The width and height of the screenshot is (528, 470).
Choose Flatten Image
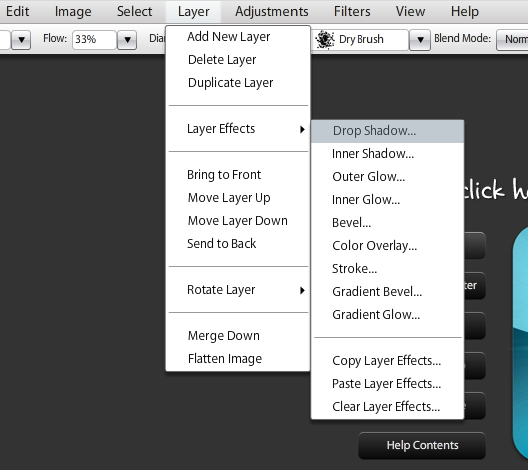click(238, 359)
